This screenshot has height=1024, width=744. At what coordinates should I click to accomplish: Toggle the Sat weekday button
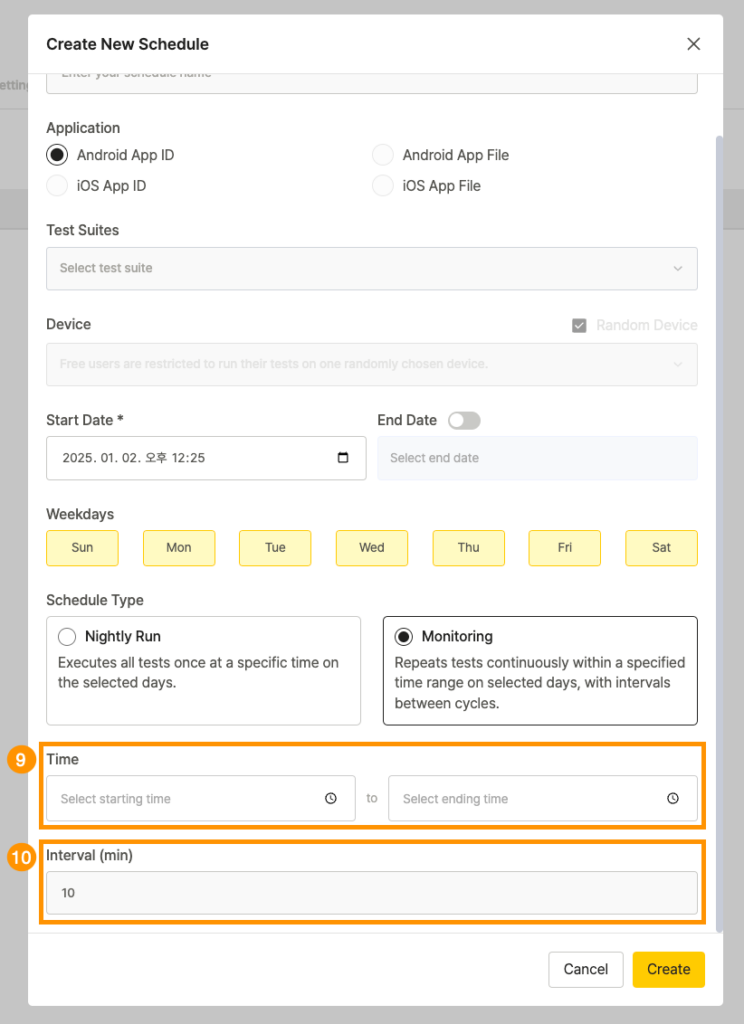pyautogui.click(x=661, y=547)
